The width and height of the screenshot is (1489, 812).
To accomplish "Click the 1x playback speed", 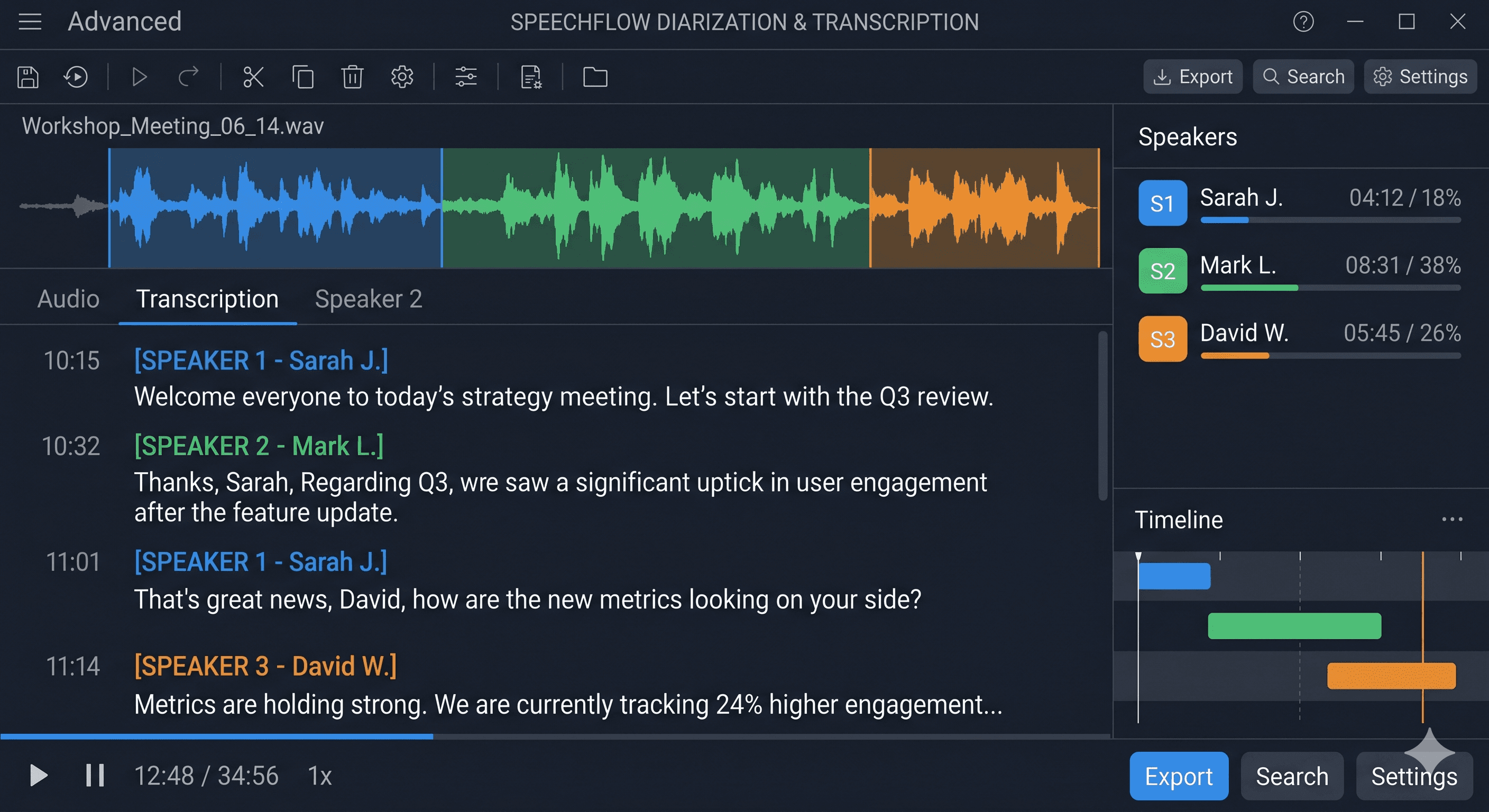I will 319,776.
